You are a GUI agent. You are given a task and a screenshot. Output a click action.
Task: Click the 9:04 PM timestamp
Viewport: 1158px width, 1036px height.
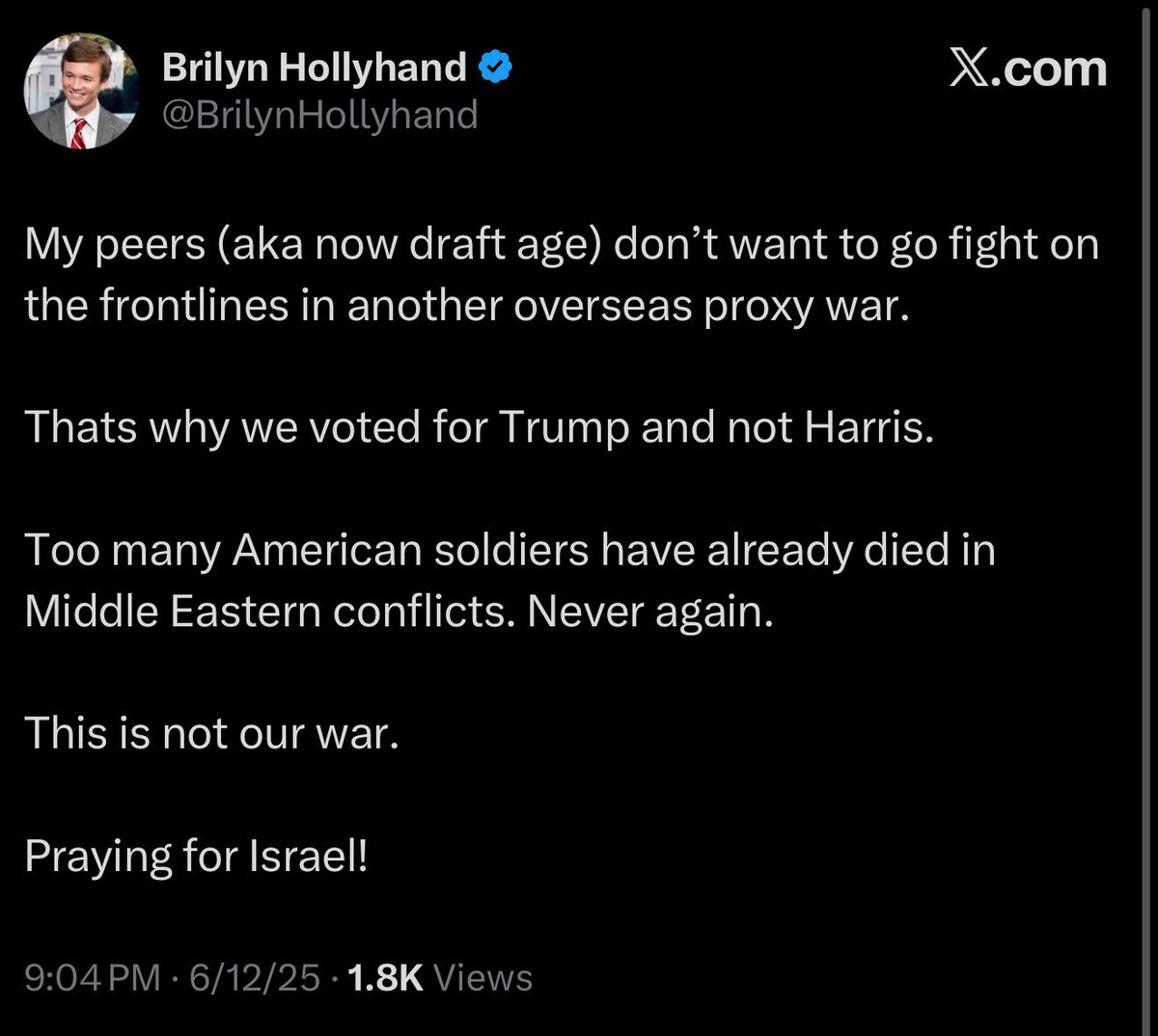[x=93, y=977]
